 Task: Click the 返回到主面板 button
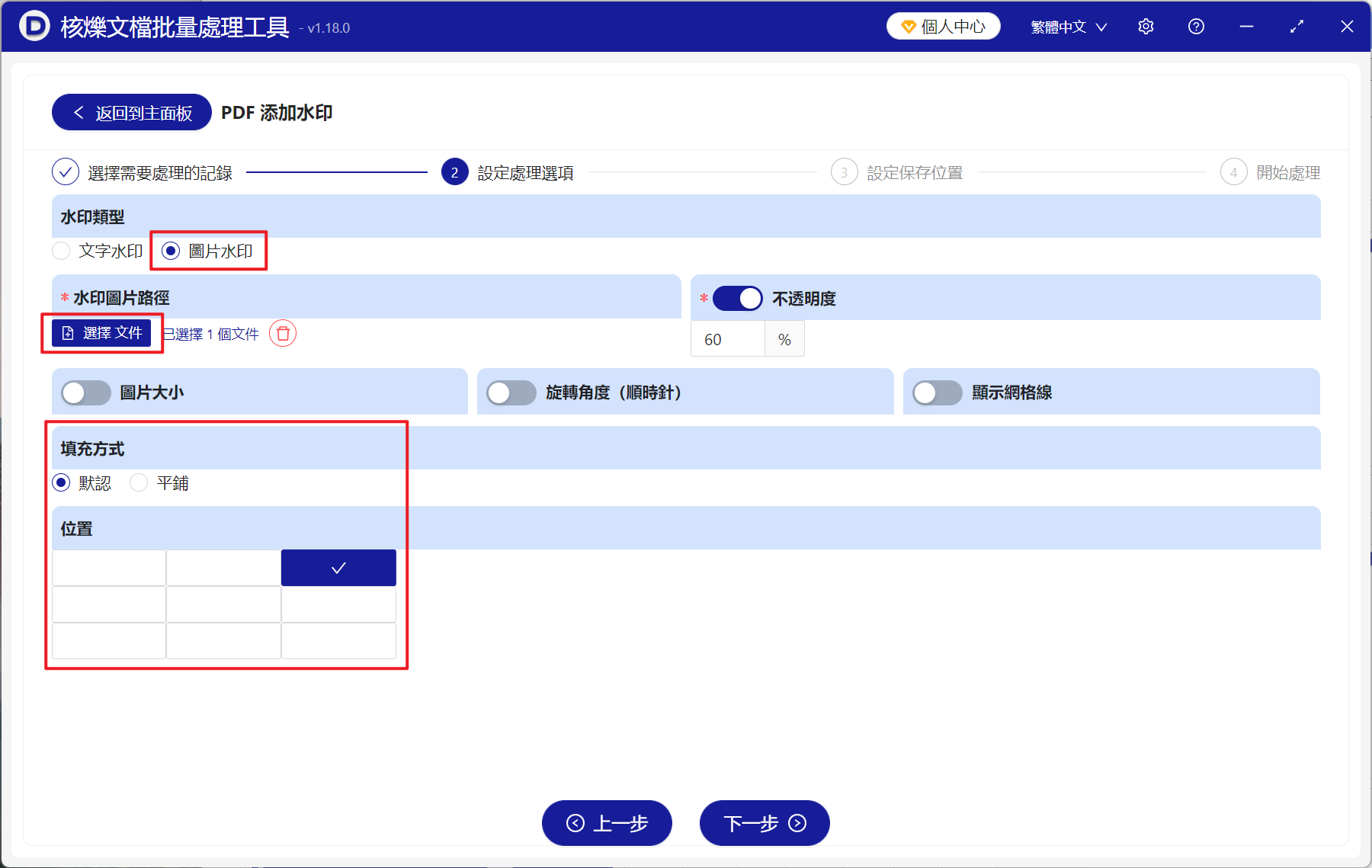coord(130,112)
